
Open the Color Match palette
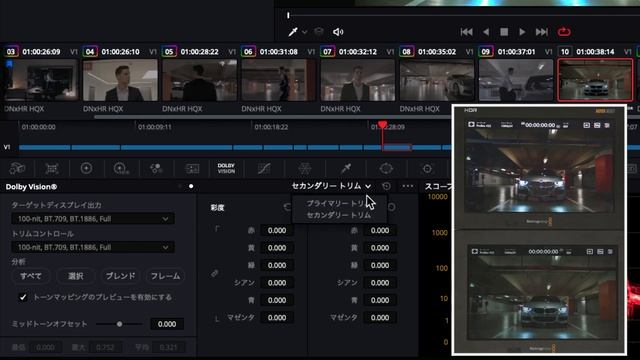(x=52, y=168)
